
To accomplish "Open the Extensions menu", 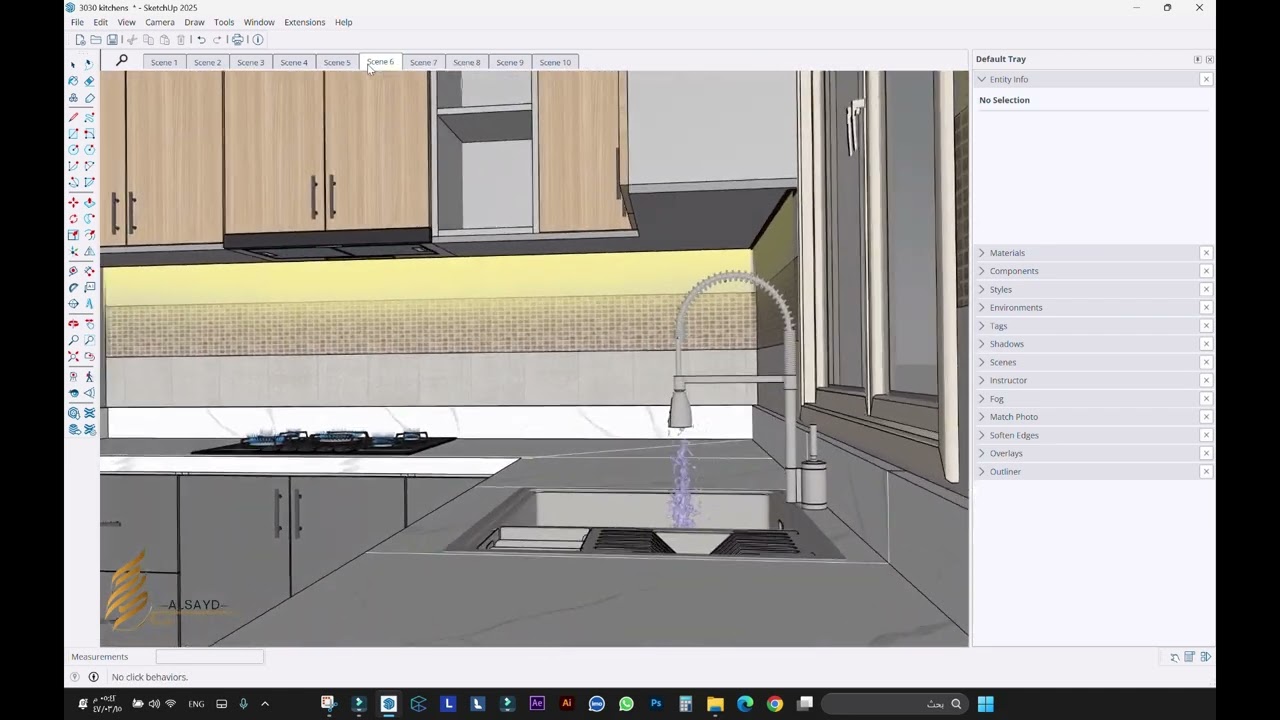I will 304,22.
